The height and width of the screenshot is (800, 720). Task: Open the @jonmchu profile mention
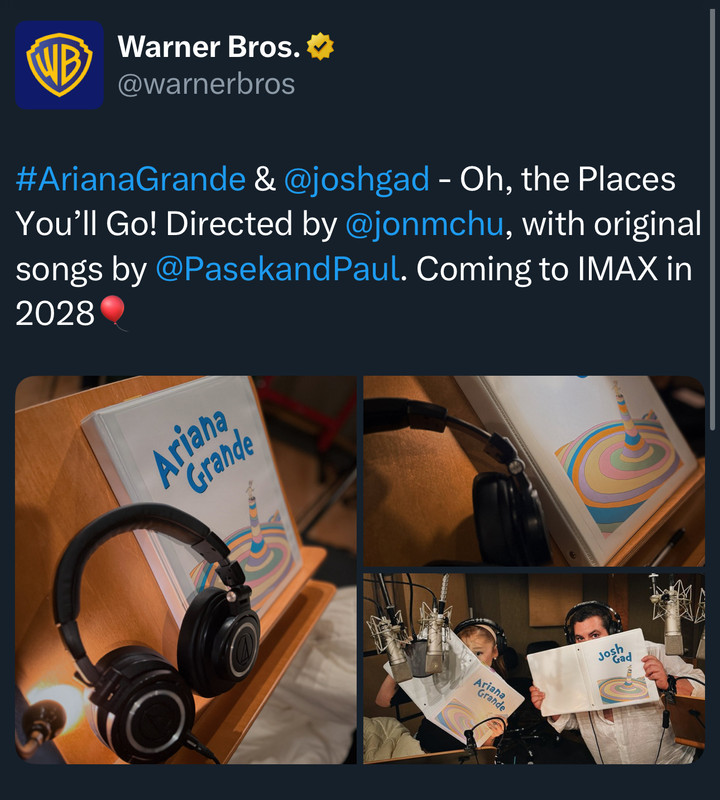pyautogui.click(x=425, y=223)
